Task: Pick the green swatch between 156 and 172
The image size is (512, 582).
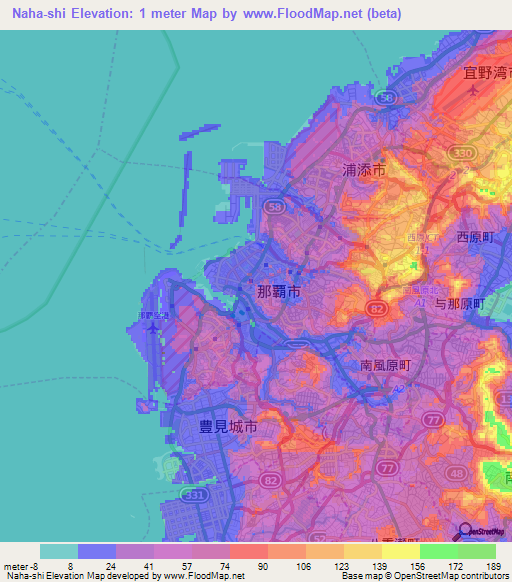Action: click(439, 552)
